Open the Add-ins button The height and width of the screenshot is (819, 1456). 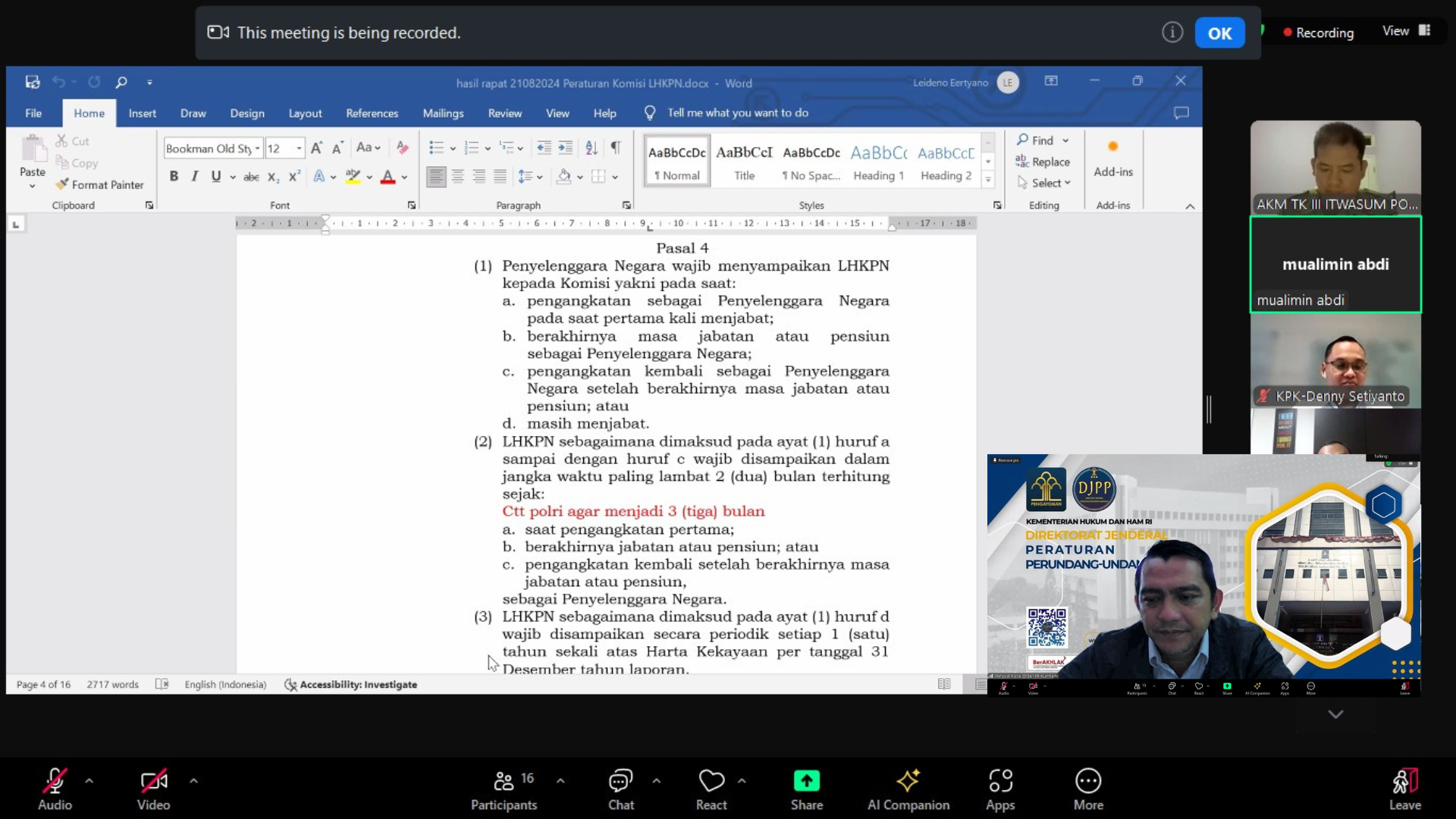[1112, 159]
